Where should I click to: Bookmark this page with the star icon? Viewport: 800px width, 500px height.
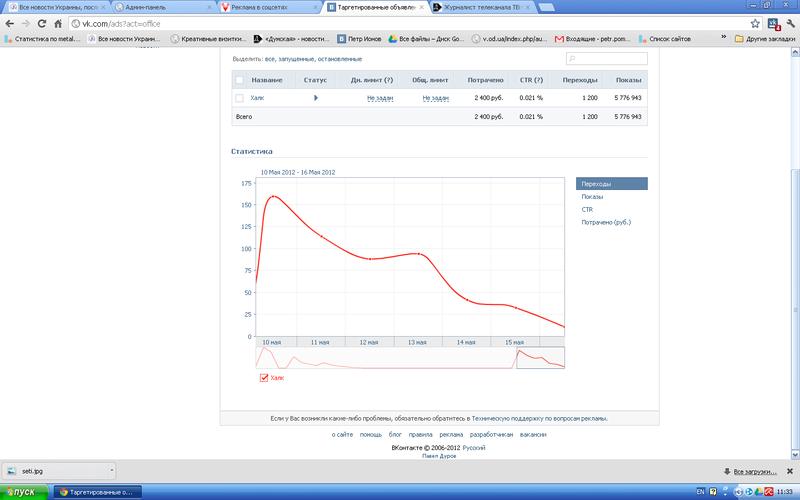755,23
